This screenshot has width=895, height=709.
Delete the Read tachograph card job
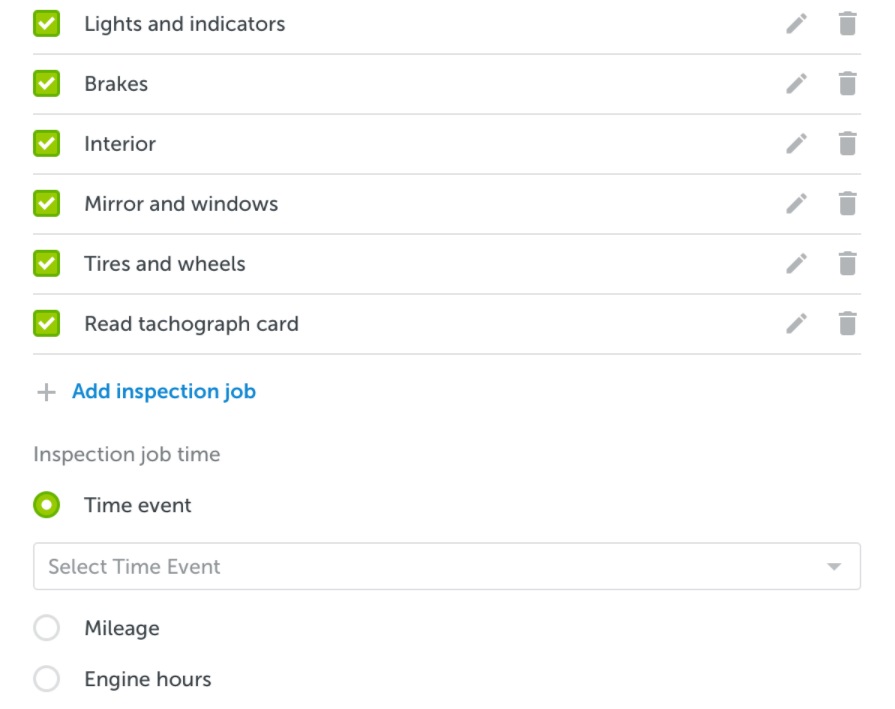[848, 324]
